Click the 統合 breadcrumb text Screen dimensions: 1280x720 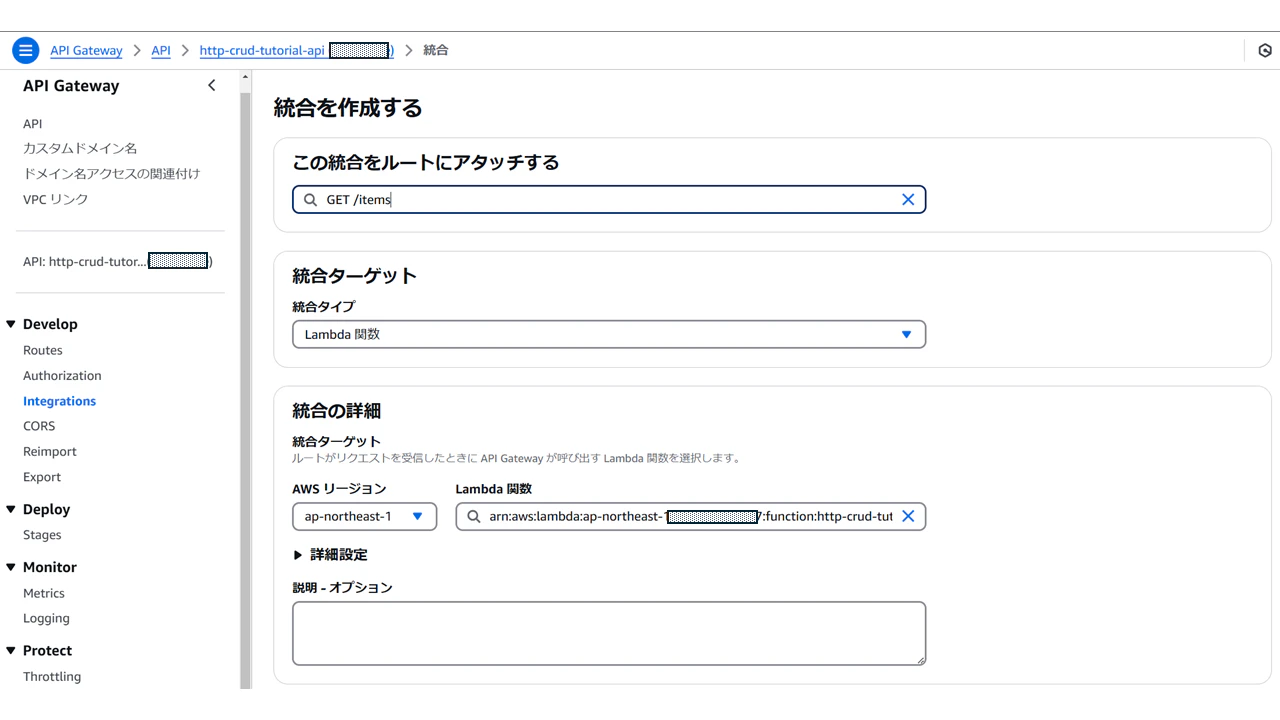click(x=436, y=50)
